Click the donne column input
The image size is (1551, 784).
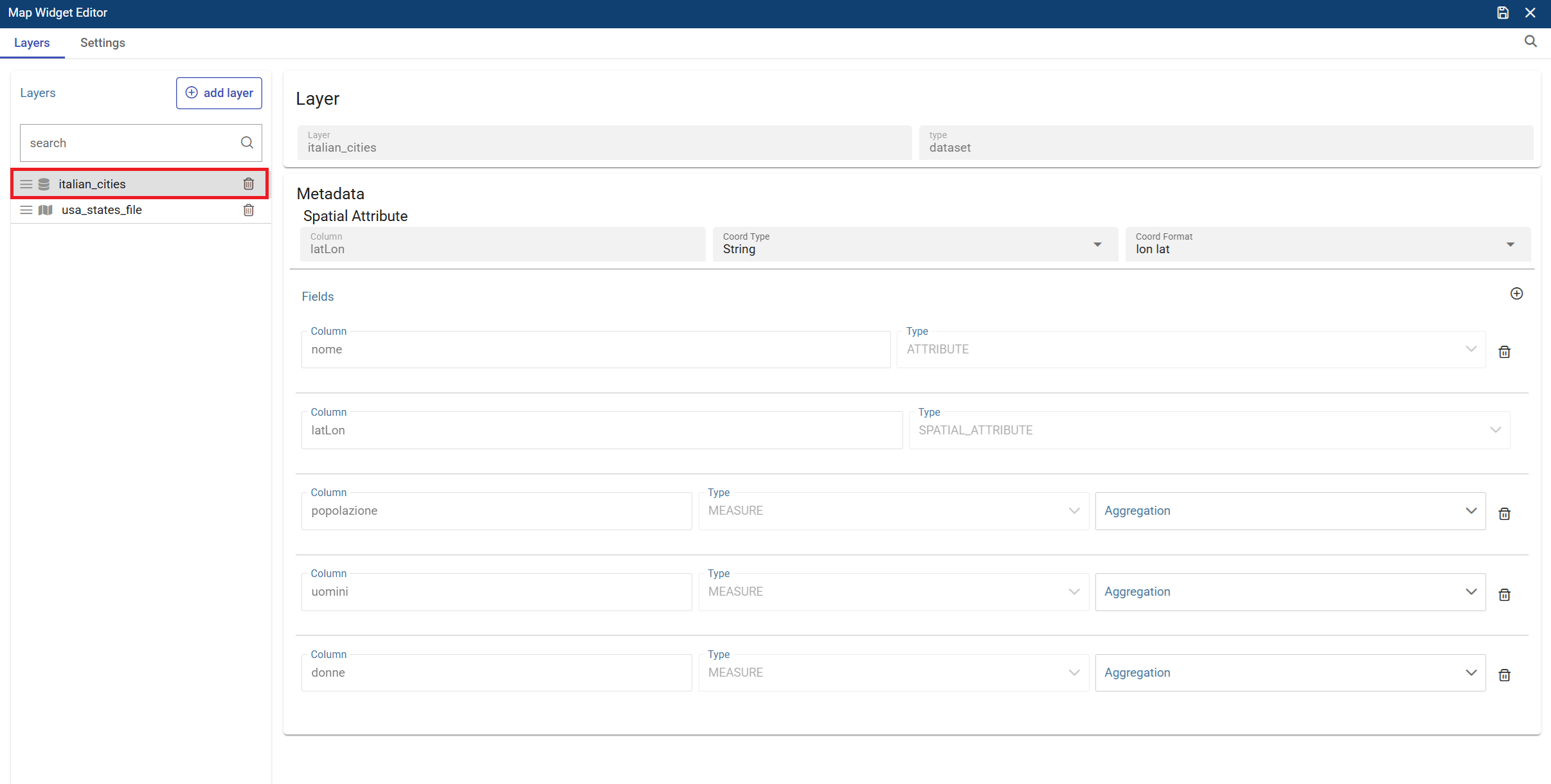pos(497,673)
